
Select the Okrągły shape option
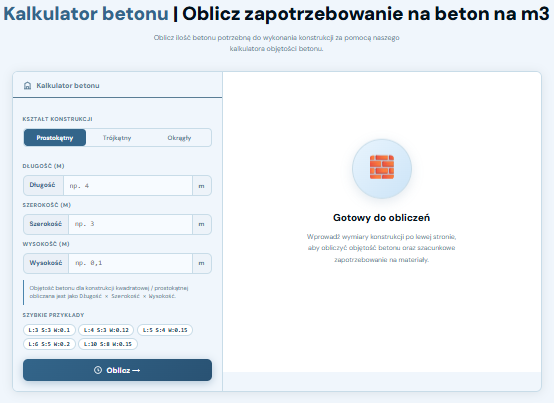pyautogui.click(x=179, y=138)
